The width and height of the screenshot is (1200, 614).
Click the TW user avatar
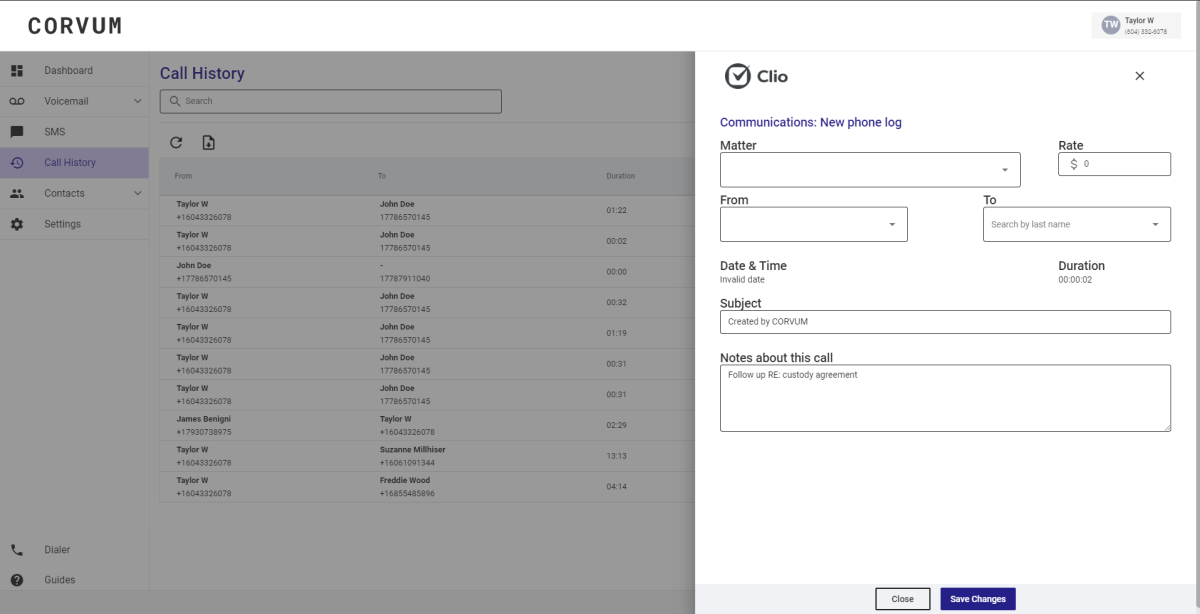[1110, 25]
